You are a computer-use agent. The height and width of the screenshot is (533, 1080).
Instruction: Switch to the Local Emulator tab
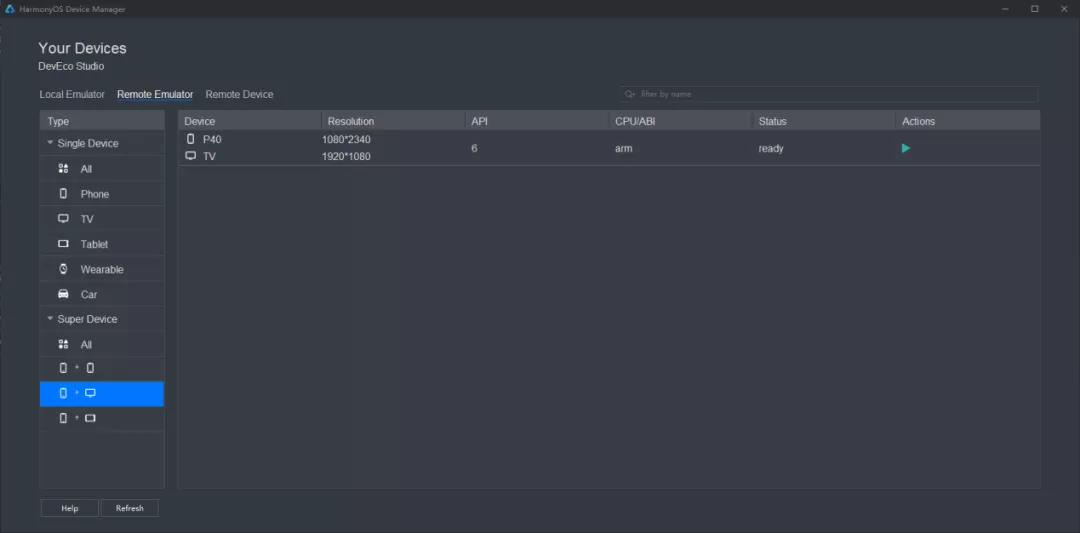[72, 94]
